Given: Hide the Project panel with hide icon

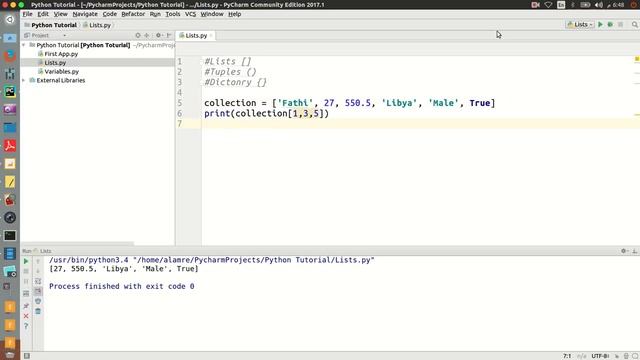Looking at the screenshot, I should coord(169,36).
